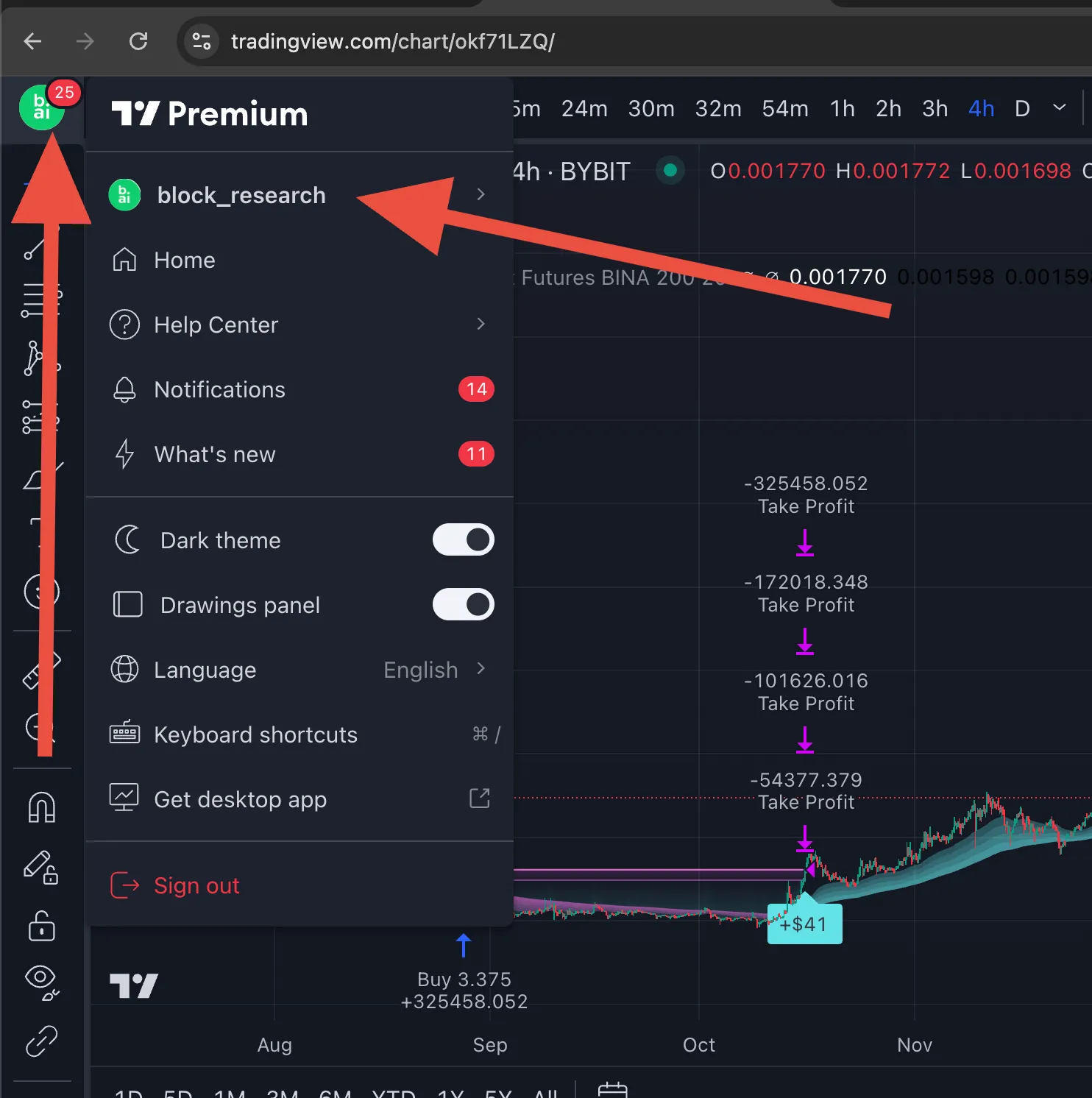
Task: Disable the Drawings panel
Action: (x=463, y=604)
